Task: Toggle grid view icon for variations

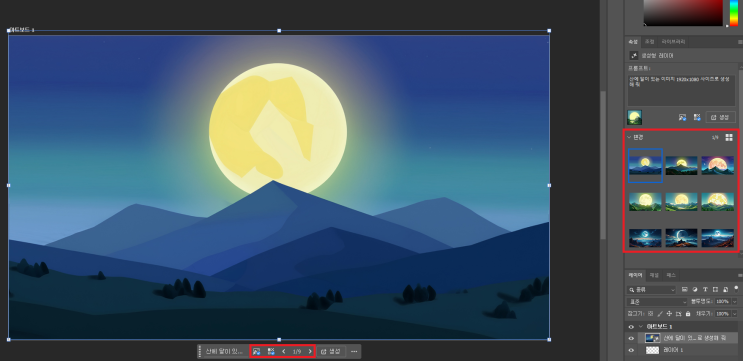Action: 729,137
